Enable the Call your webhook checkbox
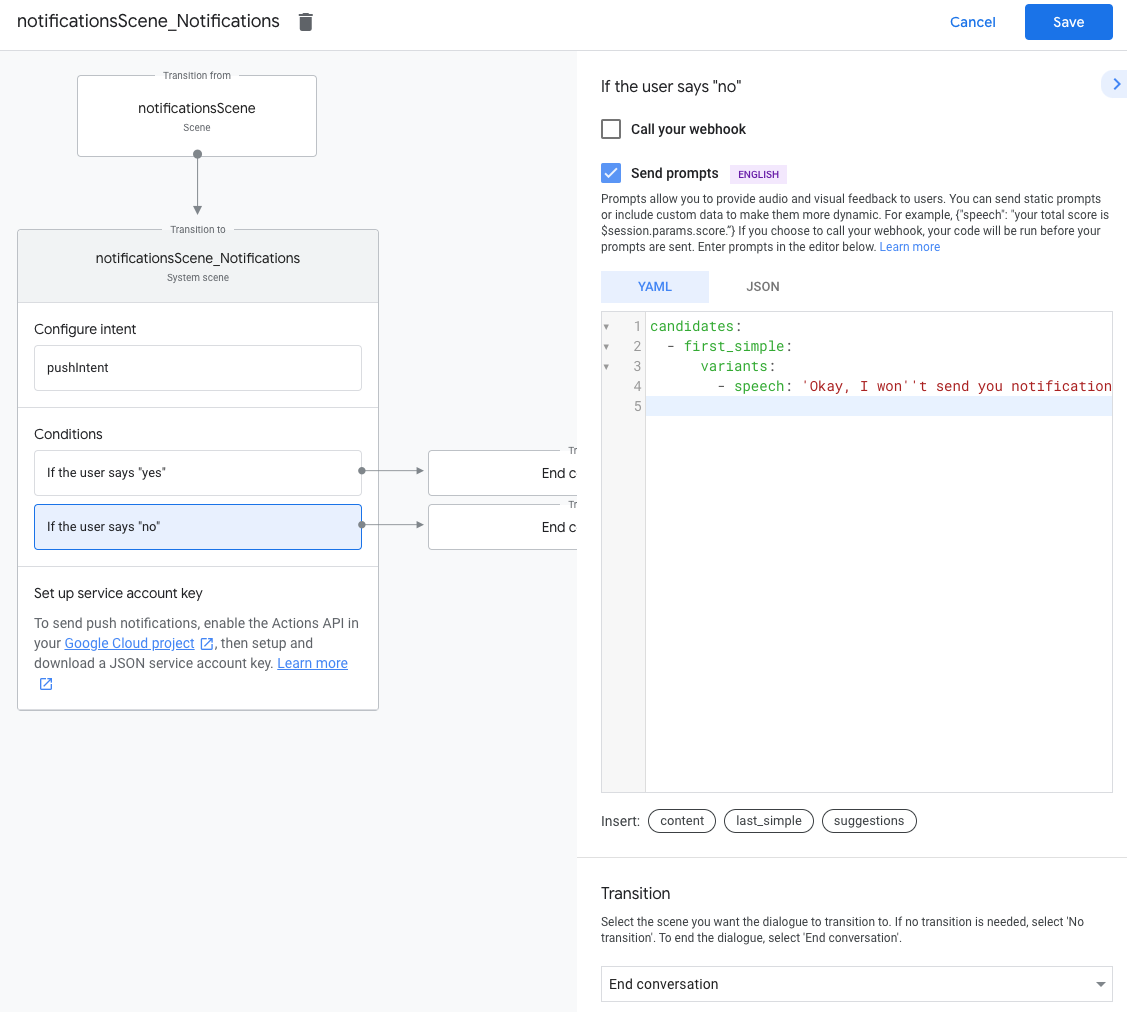1127x1012 pixels. 611,129
